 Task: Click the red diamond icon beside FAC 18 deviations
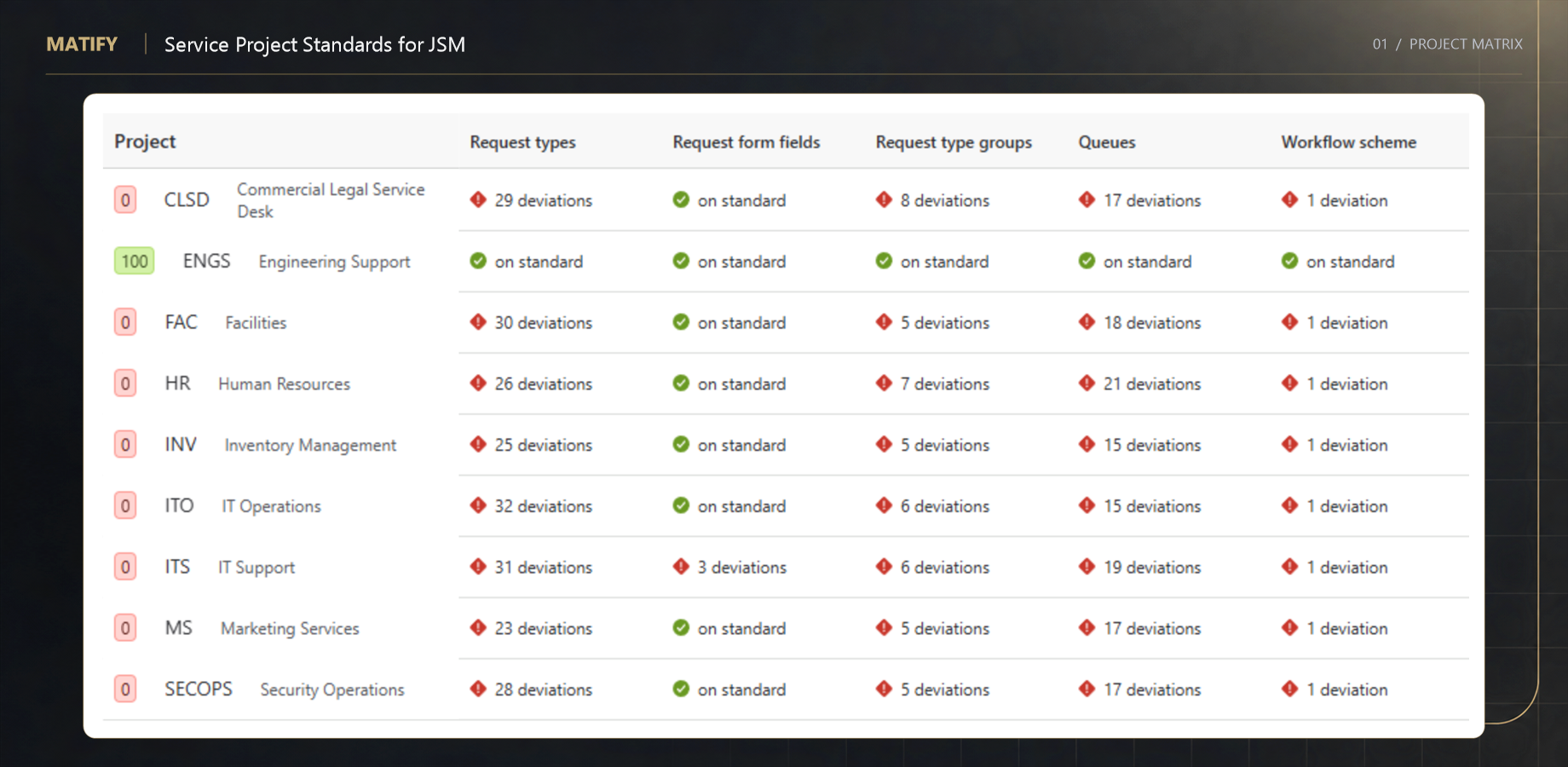click(x=1087, y=322)
